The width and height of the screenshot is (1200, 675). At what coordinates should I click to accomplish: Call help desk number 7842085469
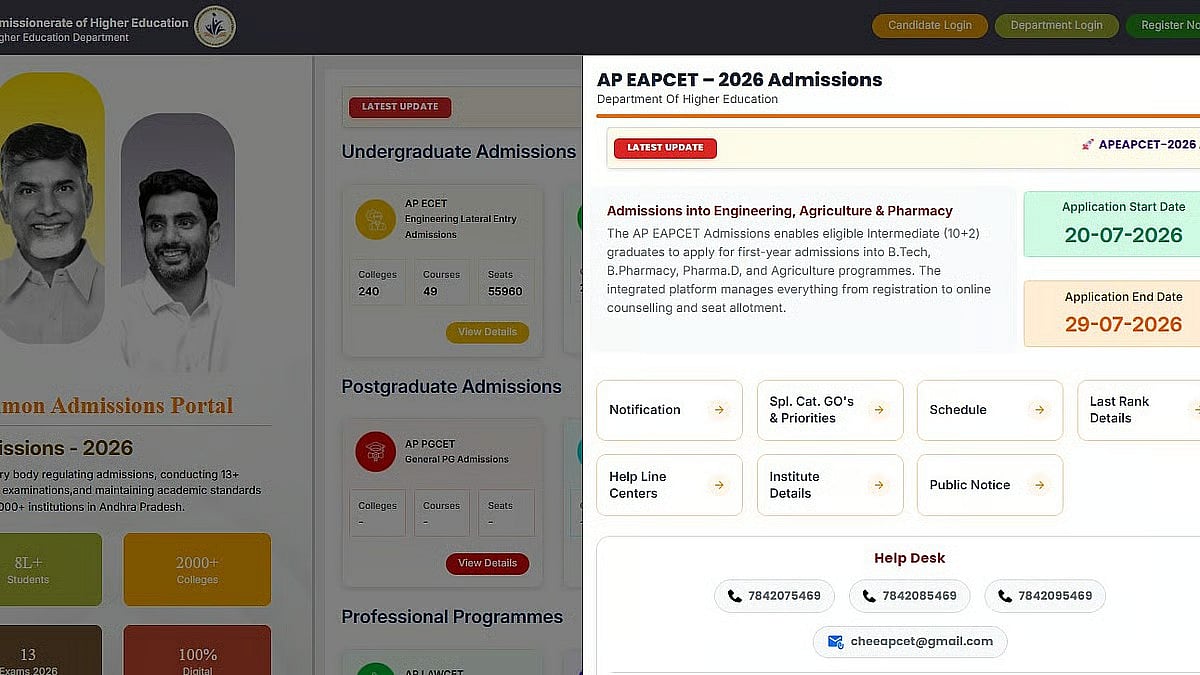click(909, 596)
